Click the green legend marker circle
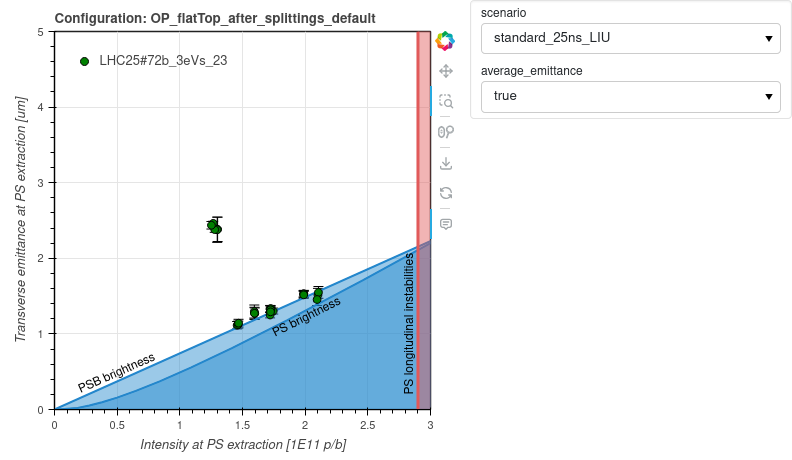The image size is (792, 460). pos(85,61)
